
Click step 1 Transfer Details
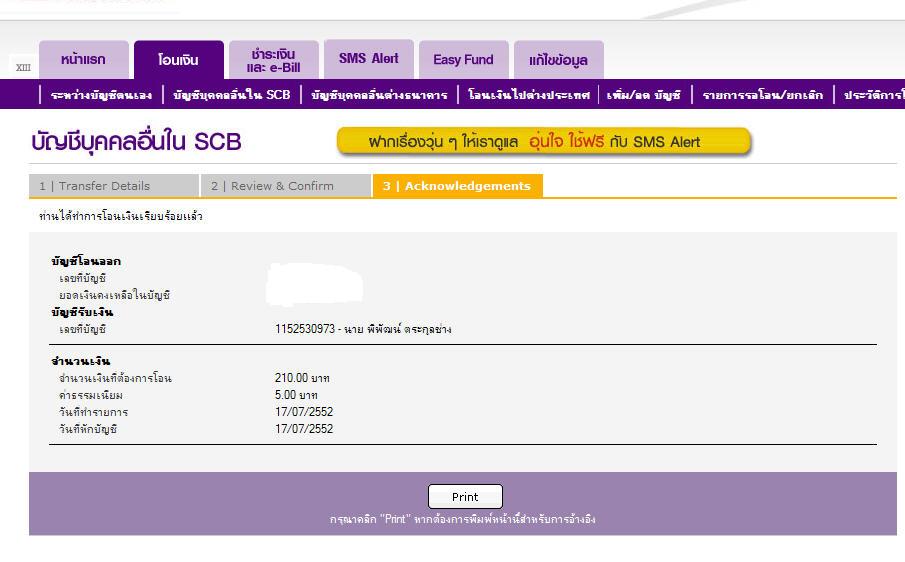pos(114,186)
